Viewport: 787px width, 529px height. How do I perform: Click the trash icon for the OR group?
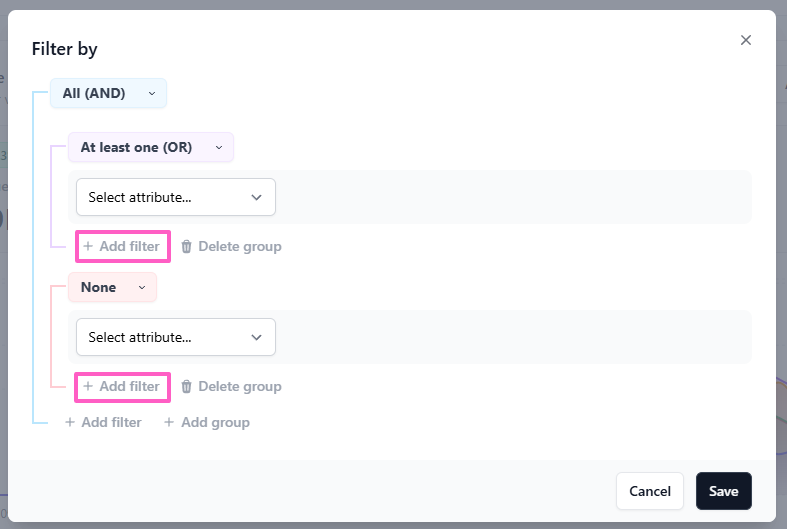click(x=186, y=246)
